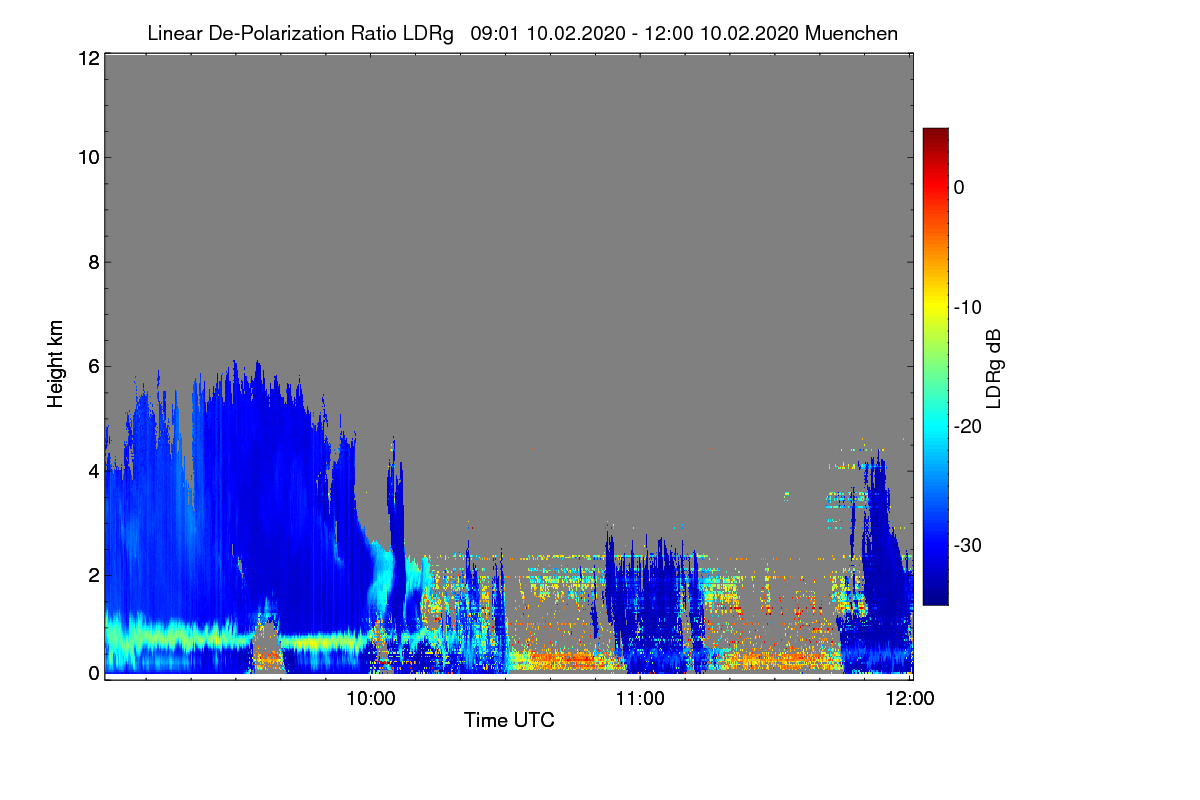Screen dimensions: 1200x800
Task: Click the height axis label 6
Action: tap(92, 367)
